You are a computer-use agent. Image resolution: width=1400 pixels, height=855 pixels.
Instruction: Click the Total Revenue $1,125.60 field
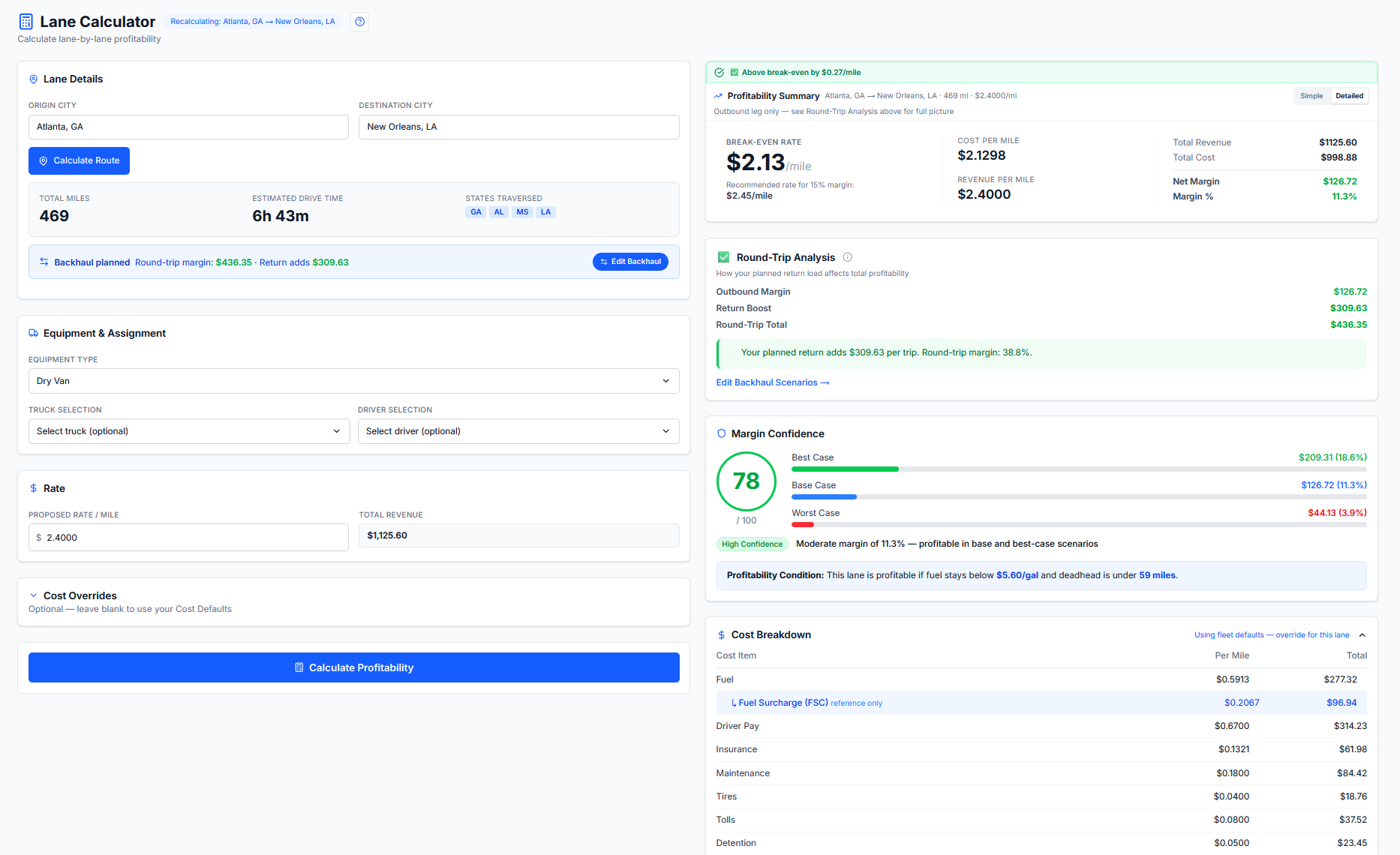[x=519, y=535]
